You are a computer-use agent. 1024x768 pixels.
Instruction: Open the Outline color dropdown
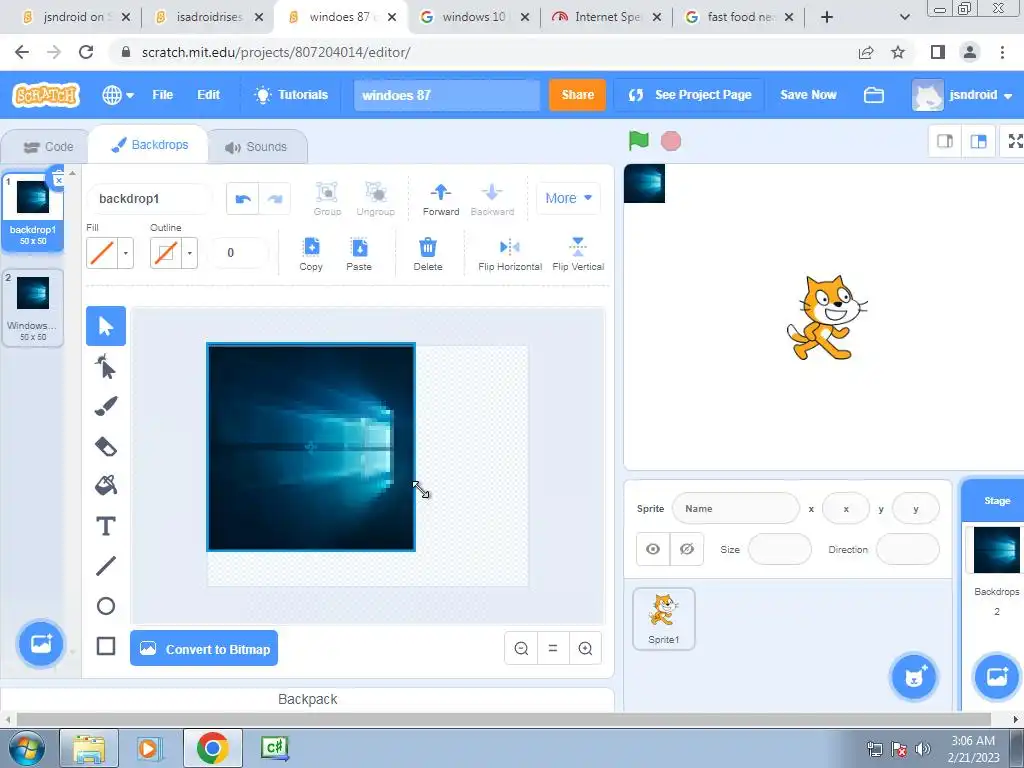[189, 253]
